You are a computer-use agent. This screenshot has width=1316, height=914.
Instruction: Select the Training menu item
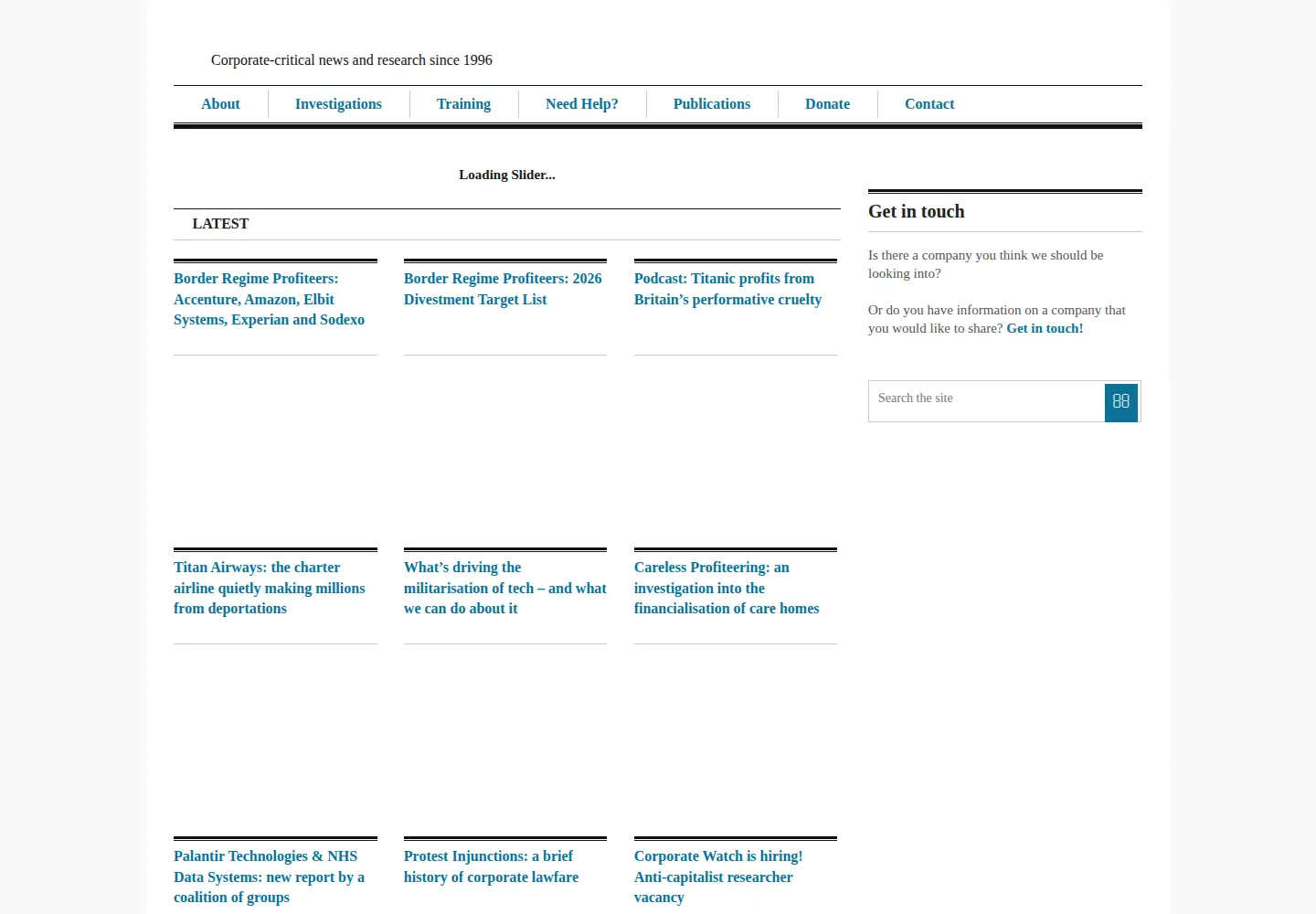click(463, 104)
